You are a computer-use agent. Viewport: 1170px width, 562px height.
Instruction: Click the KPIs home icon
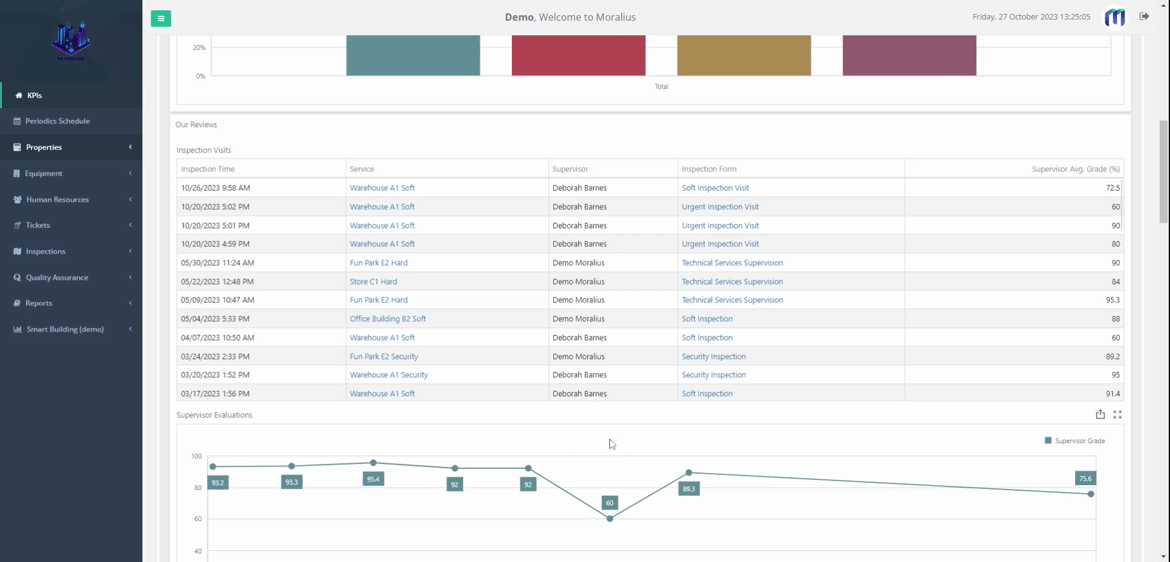pyautogui.click(x=19, y=96)
